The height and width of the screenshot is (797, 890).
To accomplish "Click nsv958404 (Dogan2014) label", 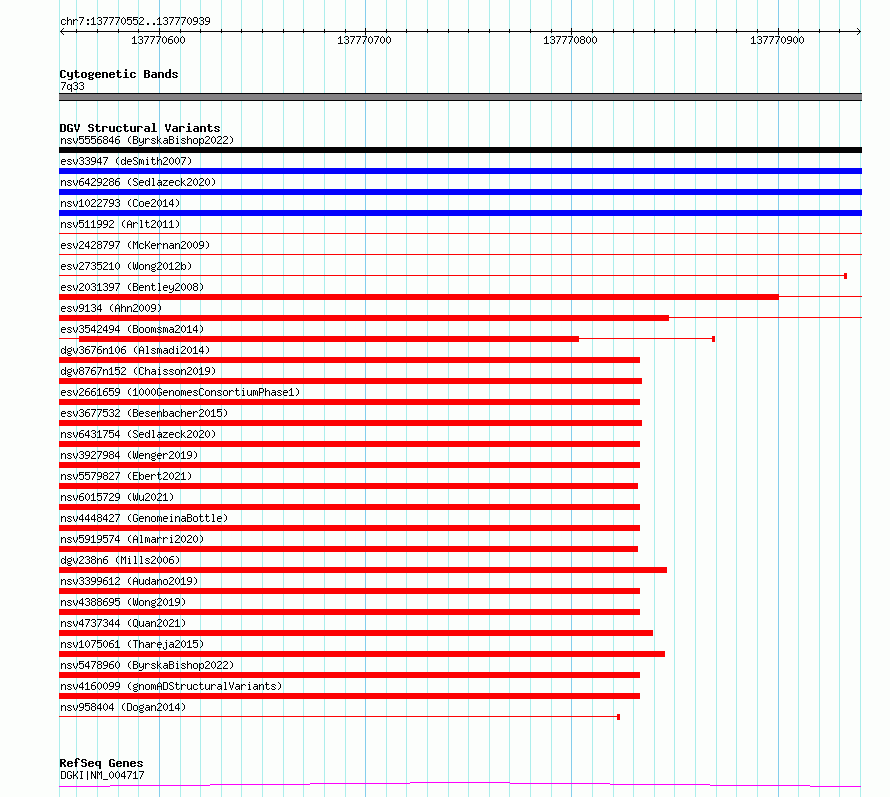I will coord(123,707).
